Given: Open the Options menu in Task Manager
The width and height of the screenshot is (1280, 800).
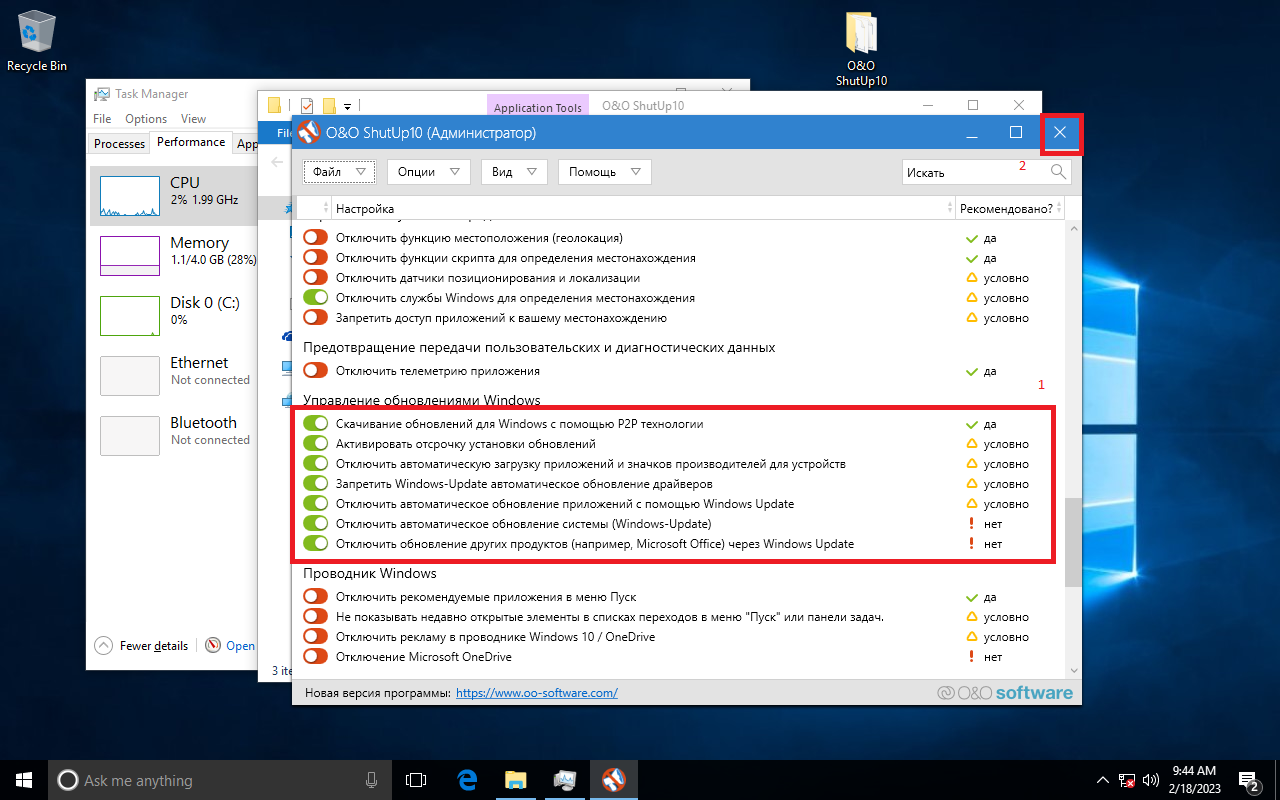Looking at the screenshot, I should pyautogui.click(x=146, y=119).
